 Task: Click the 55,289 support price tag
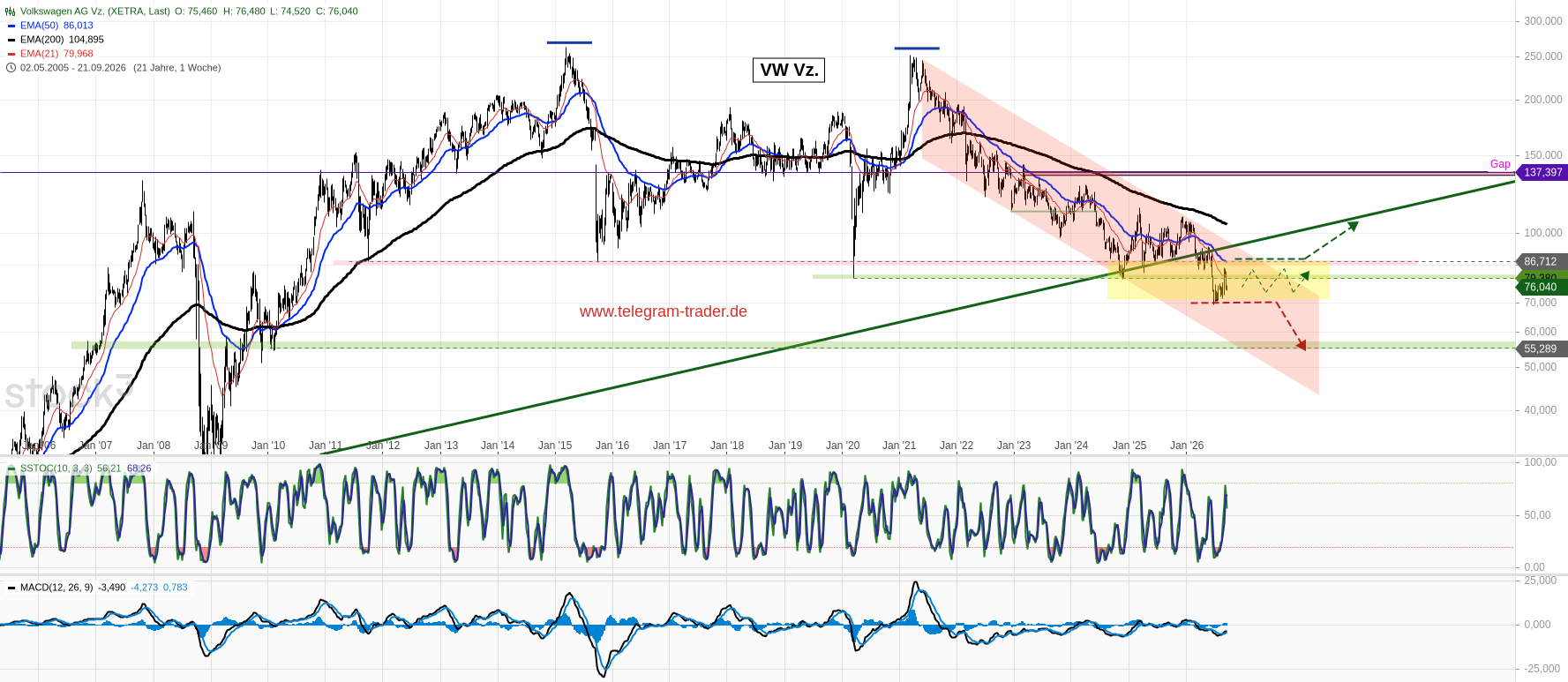1542,348
